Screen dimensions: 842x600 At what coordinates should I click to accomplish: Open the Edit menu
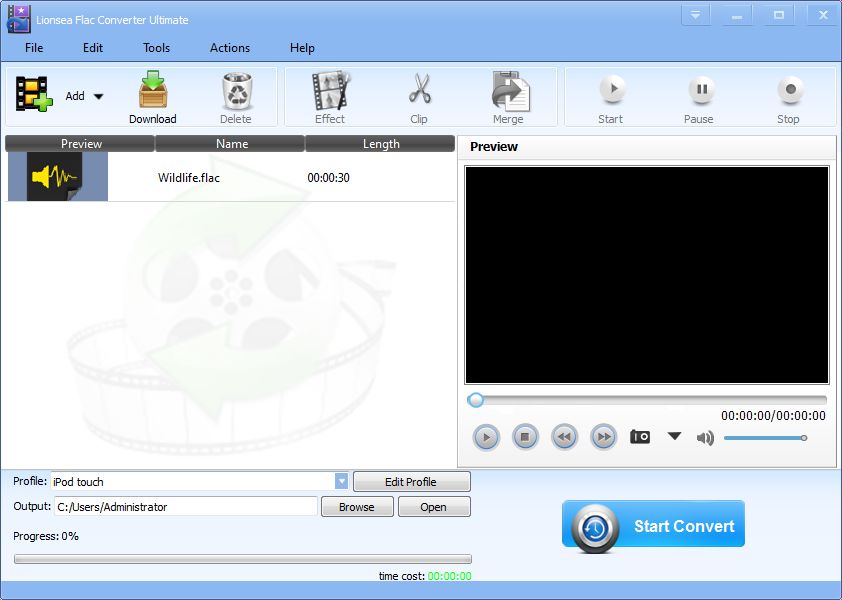[92, 48]
